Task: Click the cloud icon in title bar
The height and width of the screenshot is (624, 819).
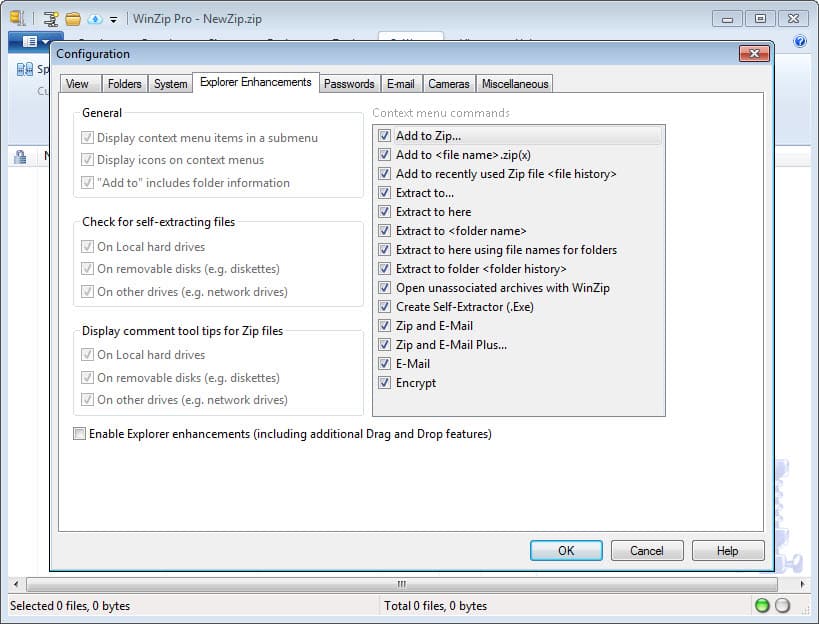Action: click(95, 19)
